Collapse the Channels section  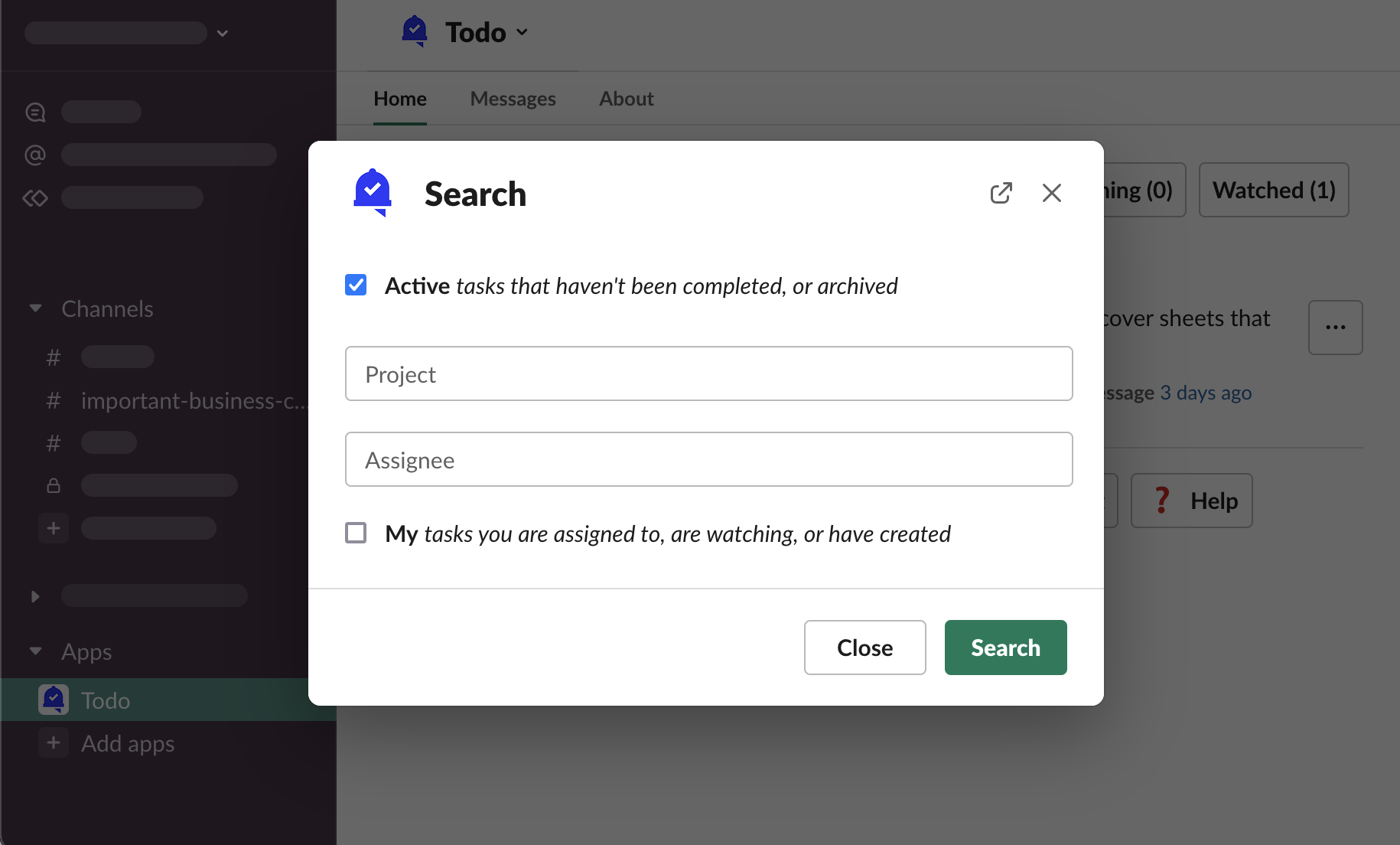(35, 308)
